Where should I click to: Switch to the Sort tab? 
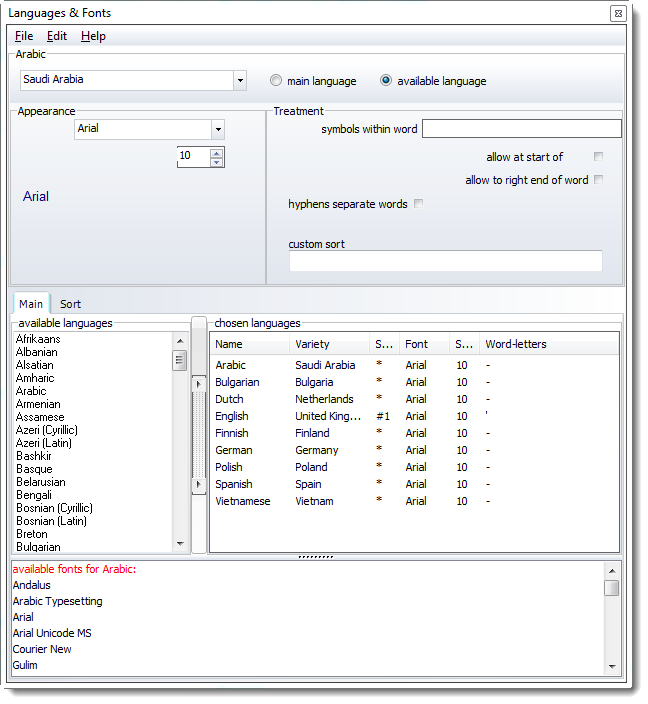point(70,304)
